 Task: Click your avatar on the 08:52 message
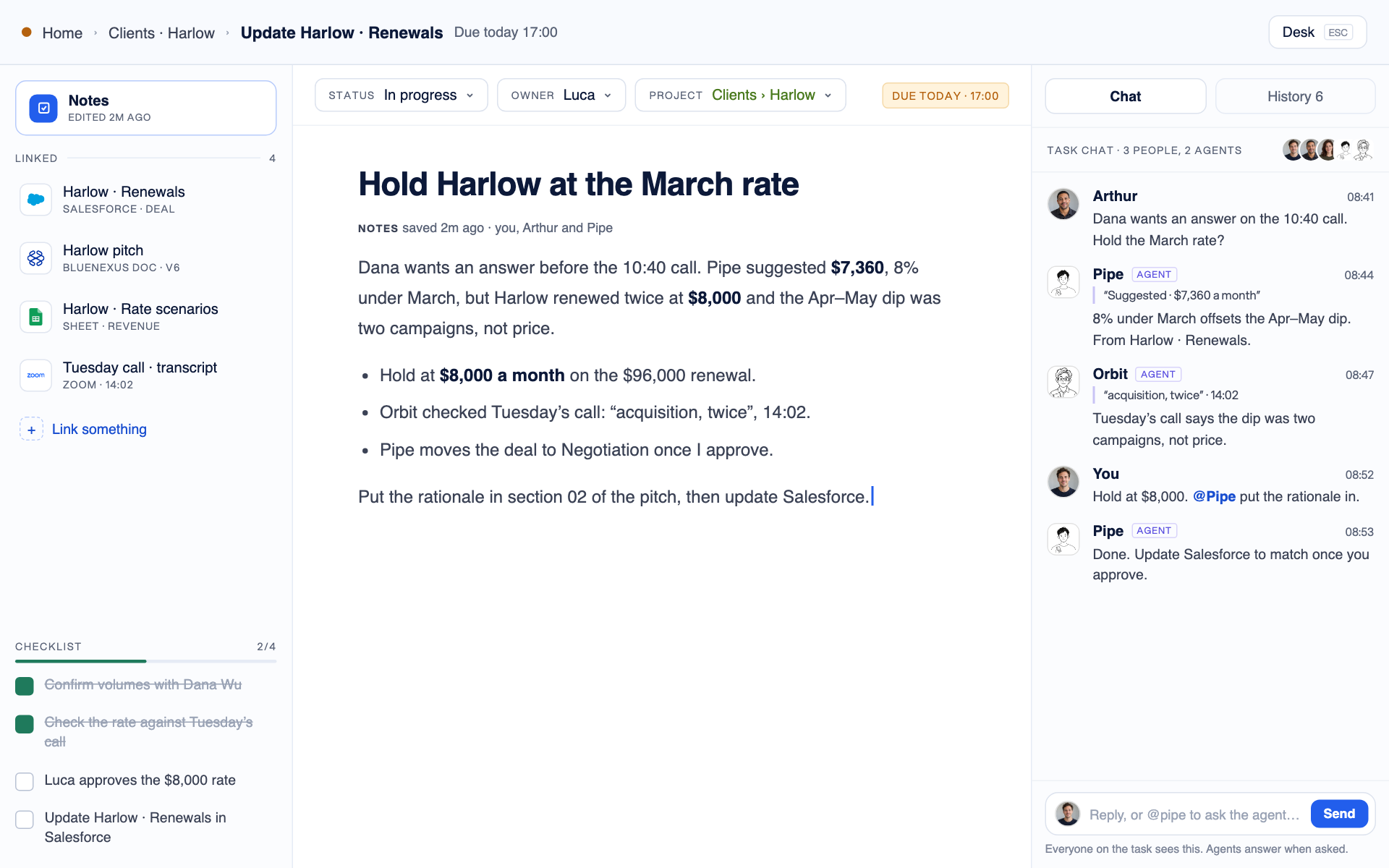(x=1063, y=482)
